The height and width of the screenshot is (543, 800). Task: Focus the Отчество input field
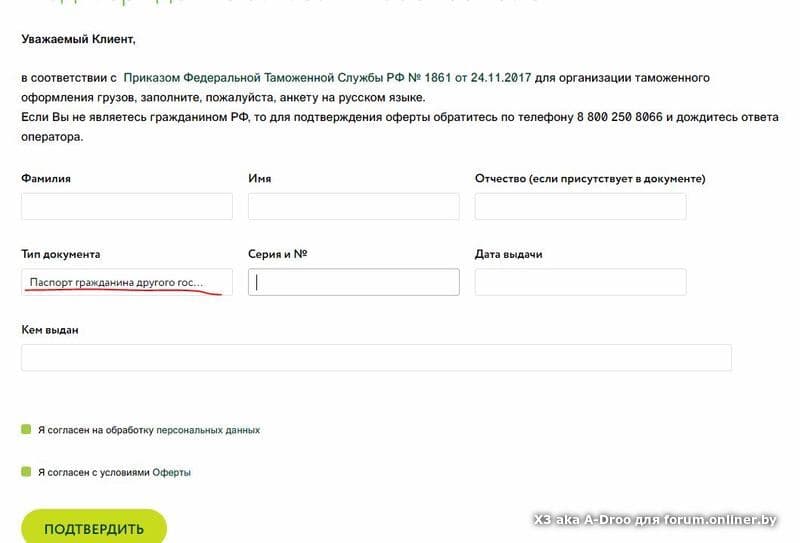click(x=581, y=206)
